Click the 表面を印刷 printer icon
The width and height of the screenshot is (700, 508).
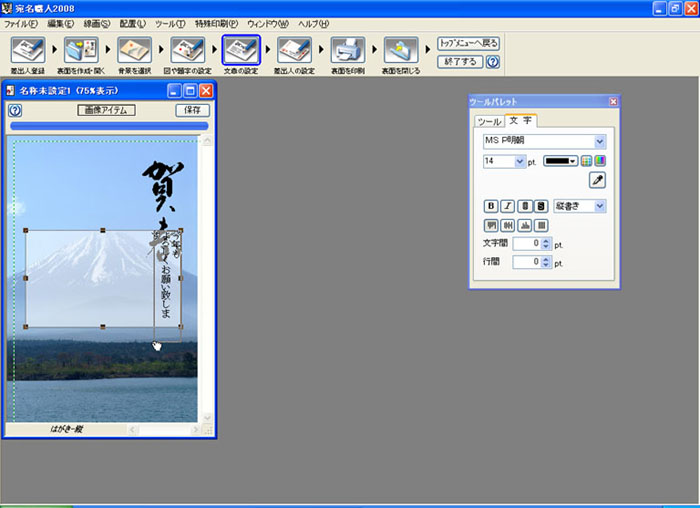(x=348, y=50)
